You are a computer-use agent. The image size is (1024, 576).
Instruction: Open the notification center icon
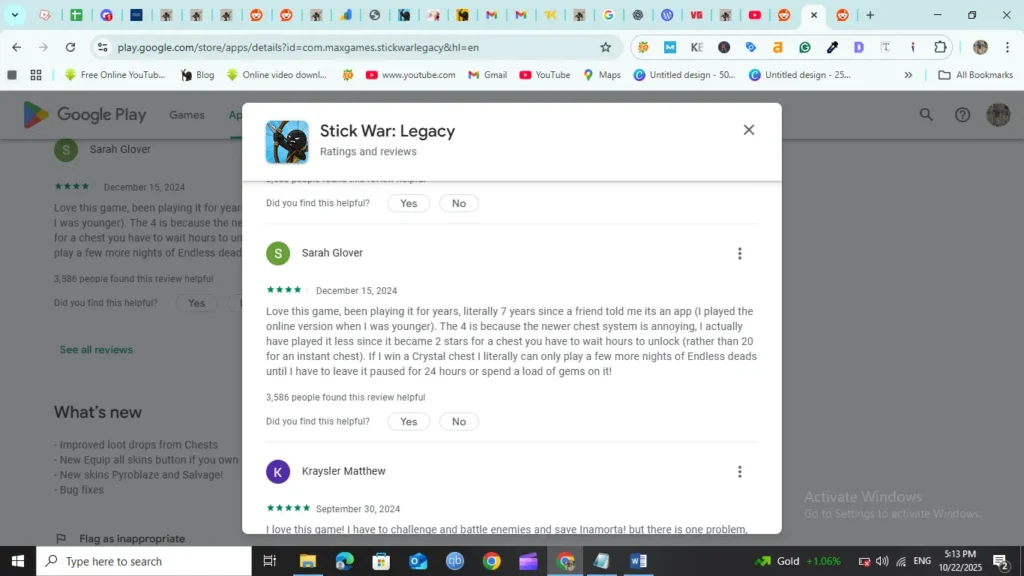pos(1000,561)
